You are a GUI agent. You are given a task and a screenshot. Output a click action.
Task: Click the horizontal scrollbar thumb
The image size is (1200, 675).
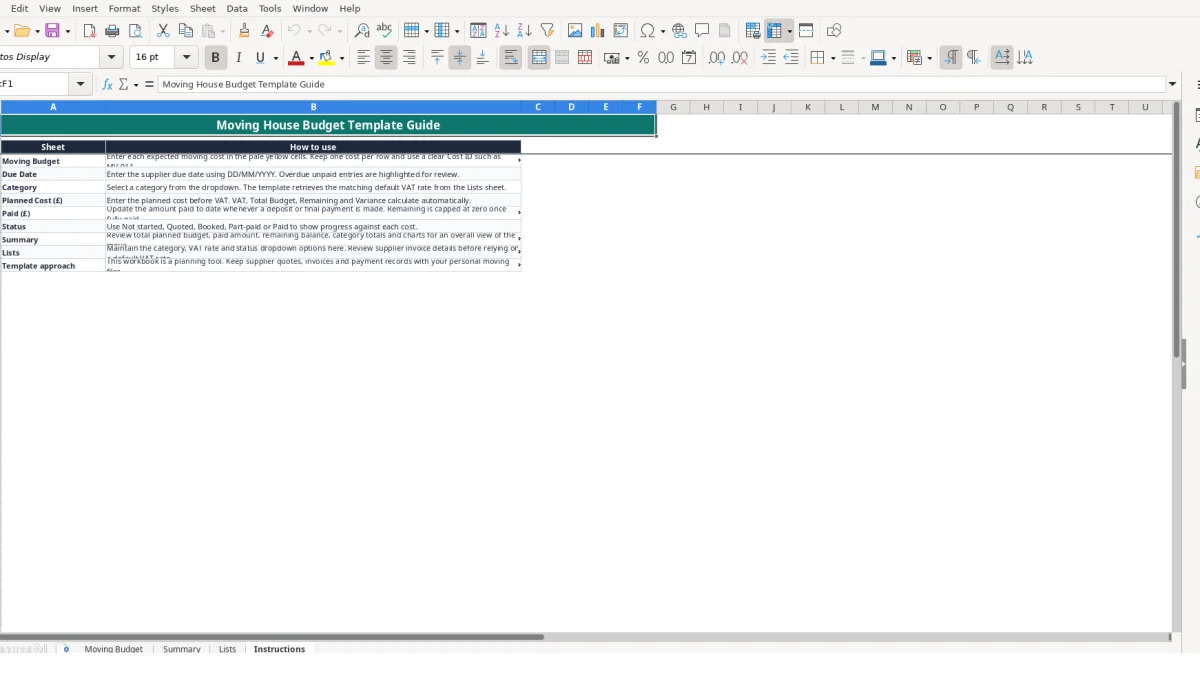click(x=272, y=636)
